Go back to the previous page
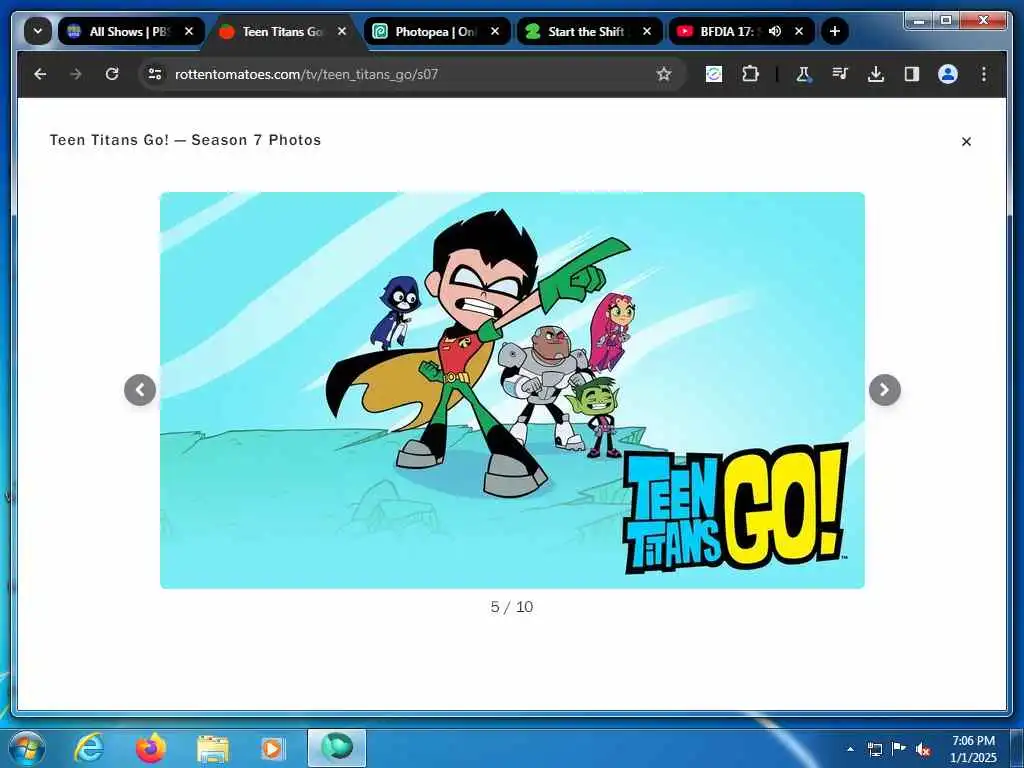 click(40, 74)
